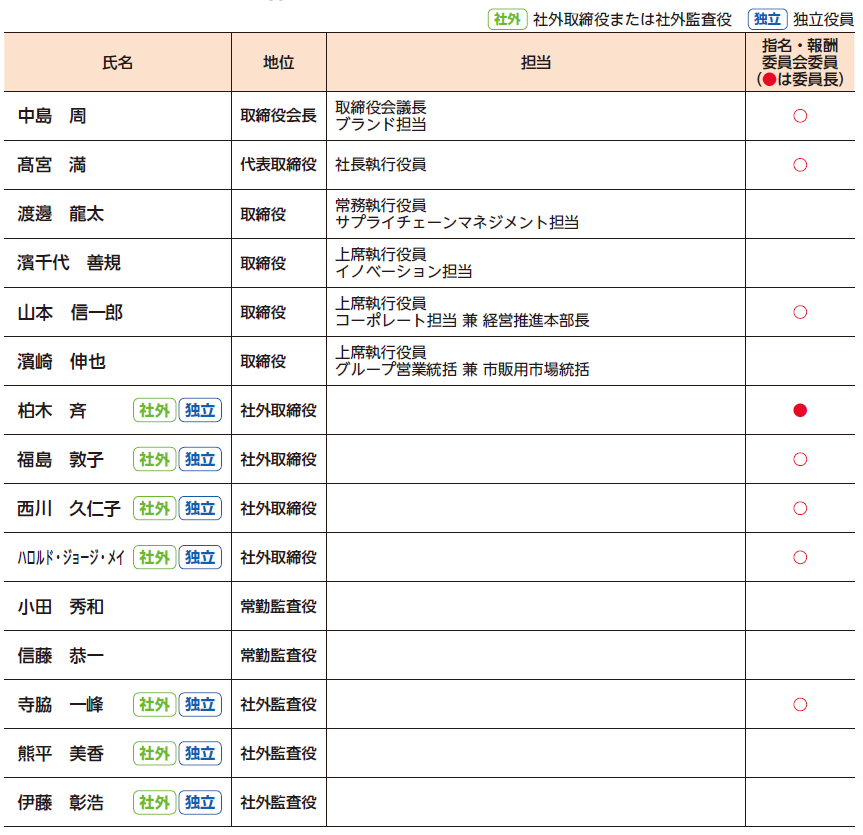
Task: Click the 独立 badge beside 伊藤 彰浩
Action: (200, 803)
